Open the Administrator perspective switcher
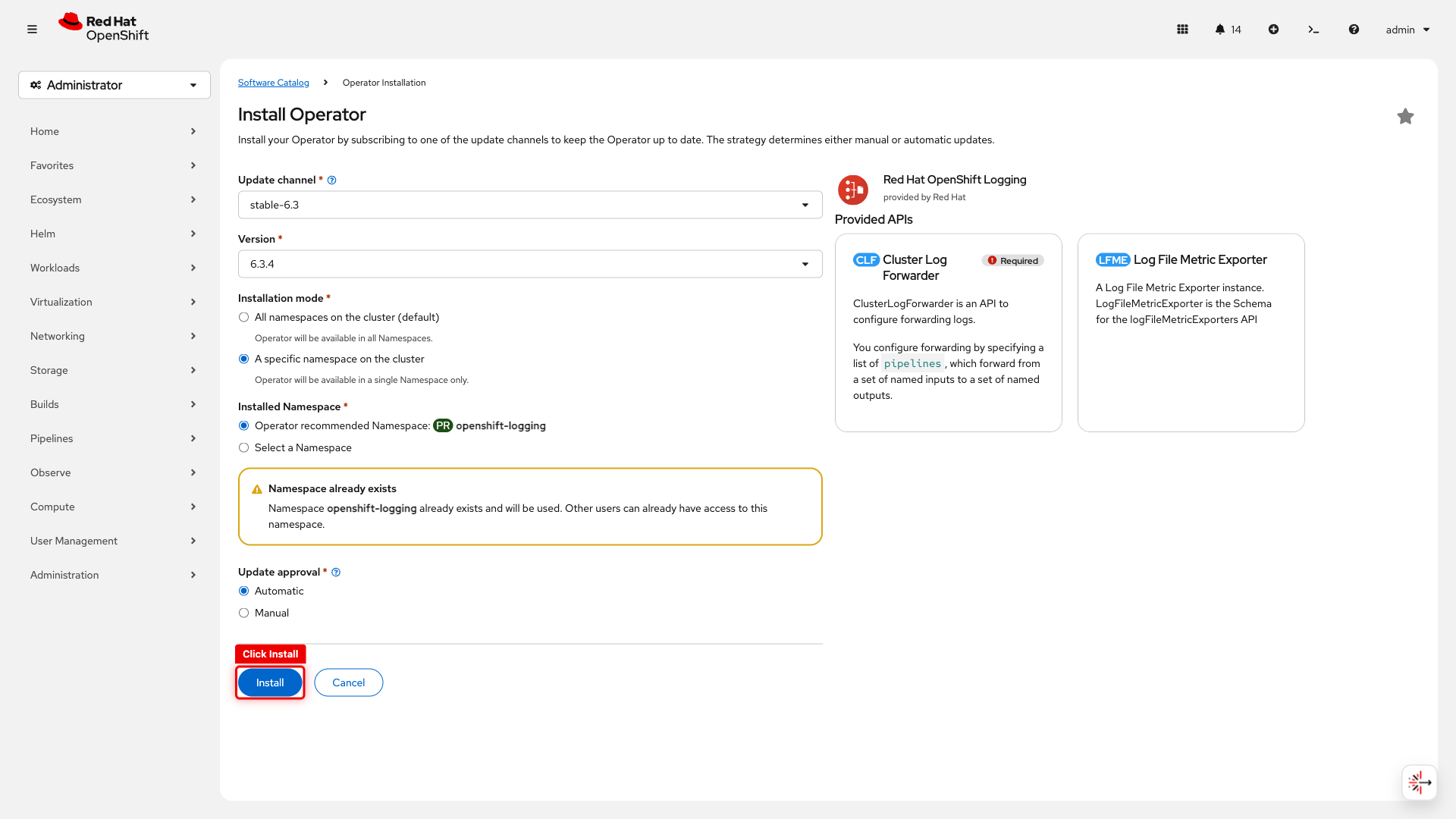 click(114, 85)
